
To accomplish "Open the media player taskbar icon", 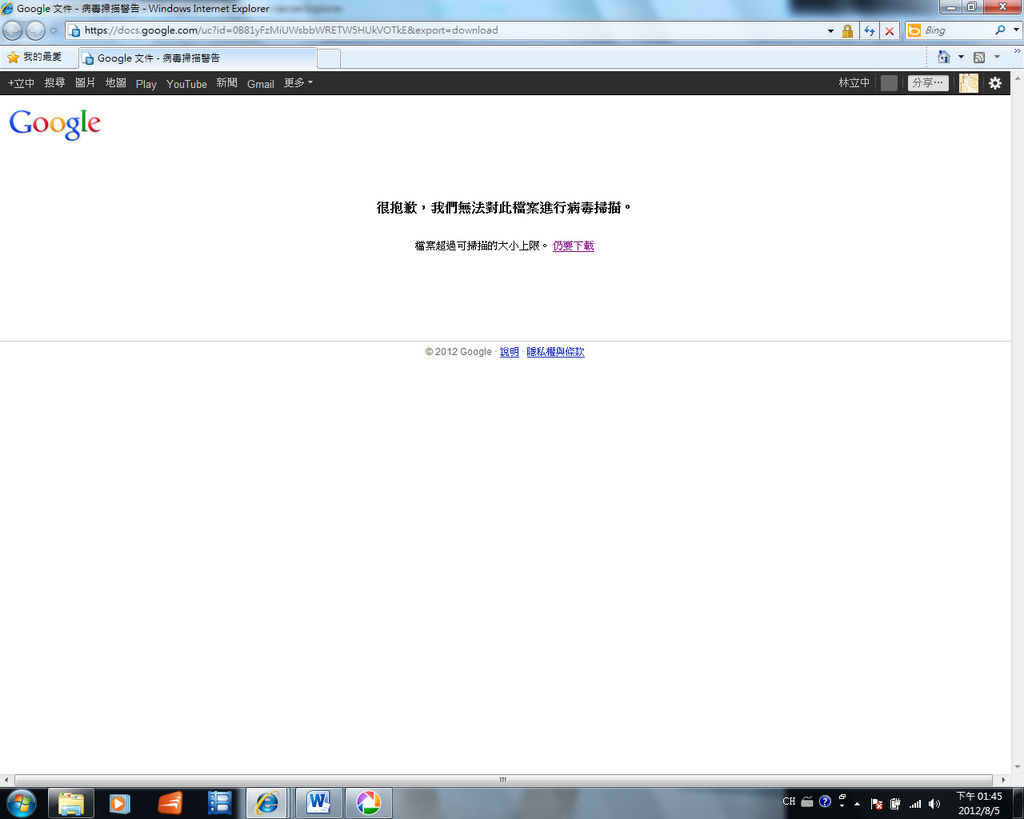I will 120,803.
